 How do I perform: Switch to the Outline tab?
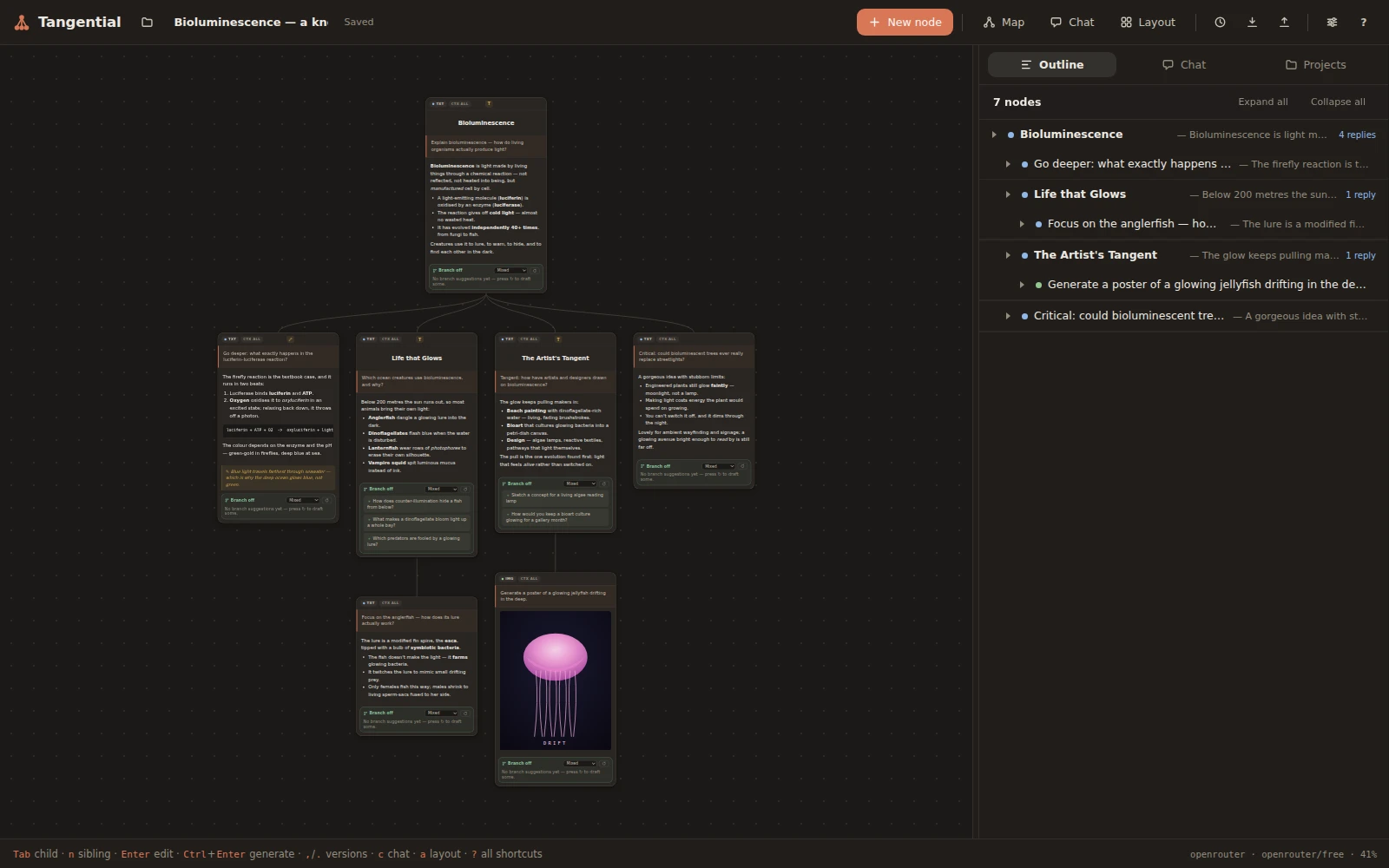click(x=1052, y=65)
